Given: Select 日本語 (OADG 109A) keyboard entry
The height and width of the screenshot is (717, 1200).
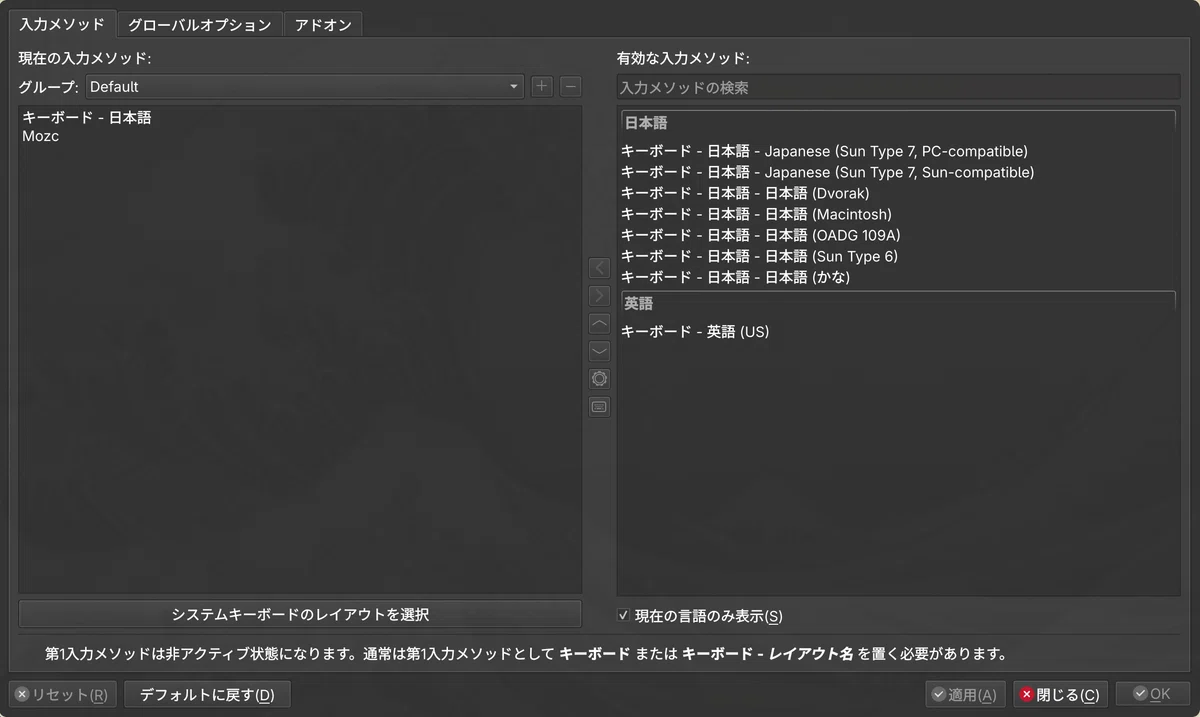Looking at the screenshot, I should [897, 236].
